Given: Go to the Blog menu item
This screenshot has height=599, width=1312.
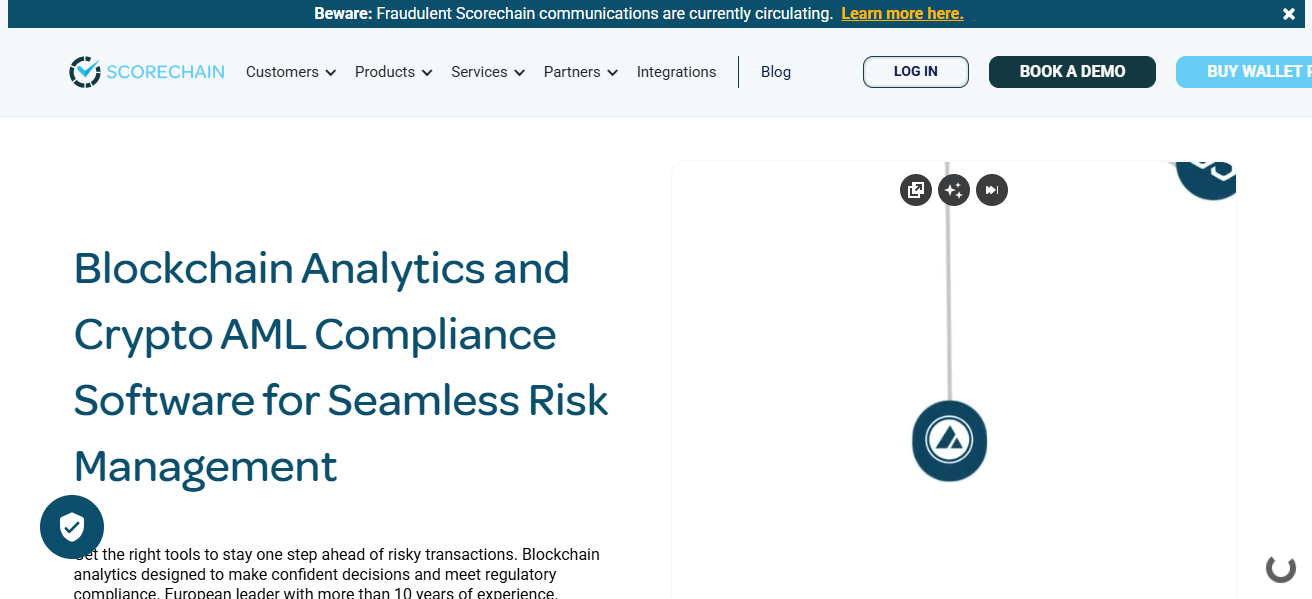Looking at the screenshot, I should [x=775, y=72].
